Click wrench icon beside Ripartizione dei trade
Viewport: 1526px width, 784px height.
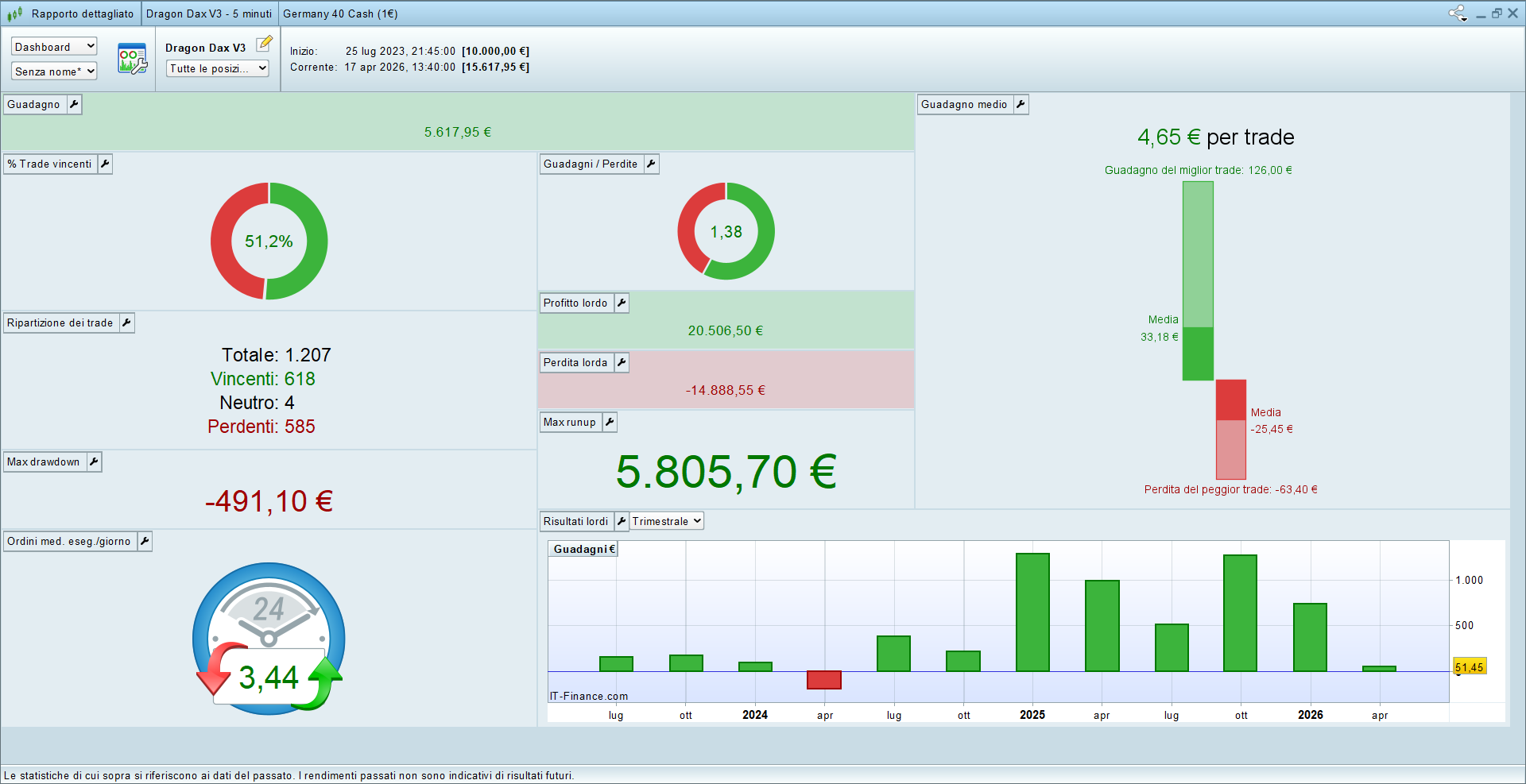126,322
